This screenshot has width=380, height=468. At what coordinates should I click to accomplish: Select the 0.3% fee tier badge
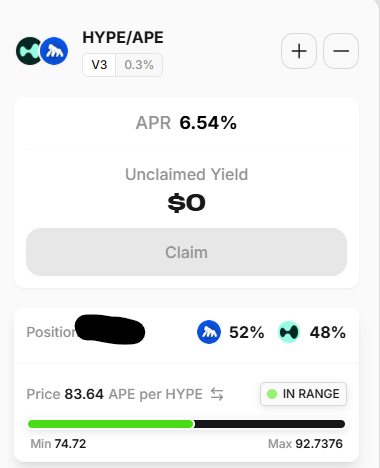tap(139, 65)
